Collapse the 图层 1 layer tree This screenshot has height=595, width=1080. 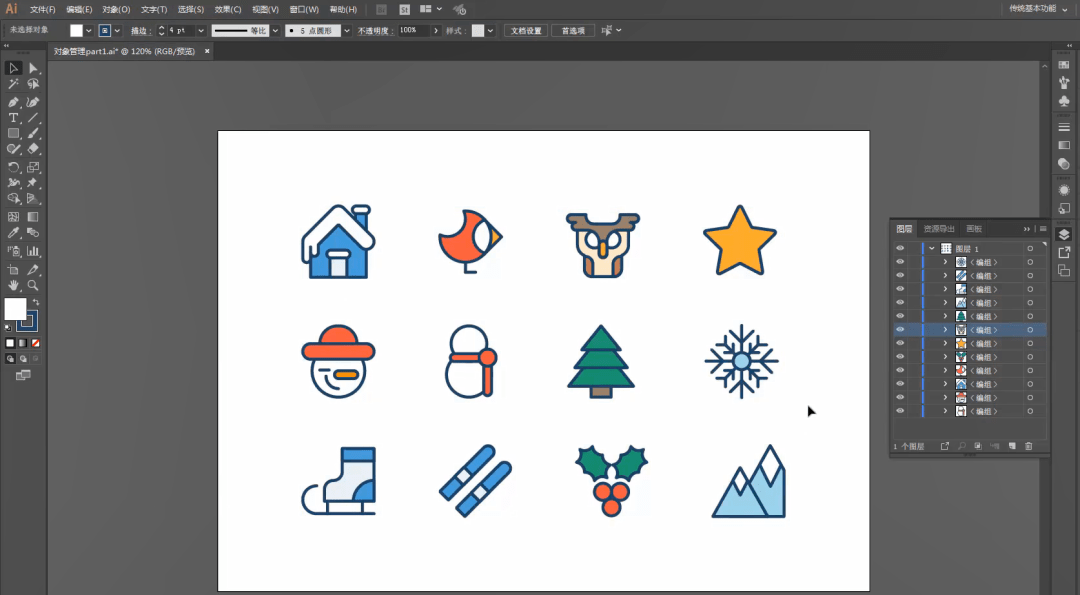point(932,249)
